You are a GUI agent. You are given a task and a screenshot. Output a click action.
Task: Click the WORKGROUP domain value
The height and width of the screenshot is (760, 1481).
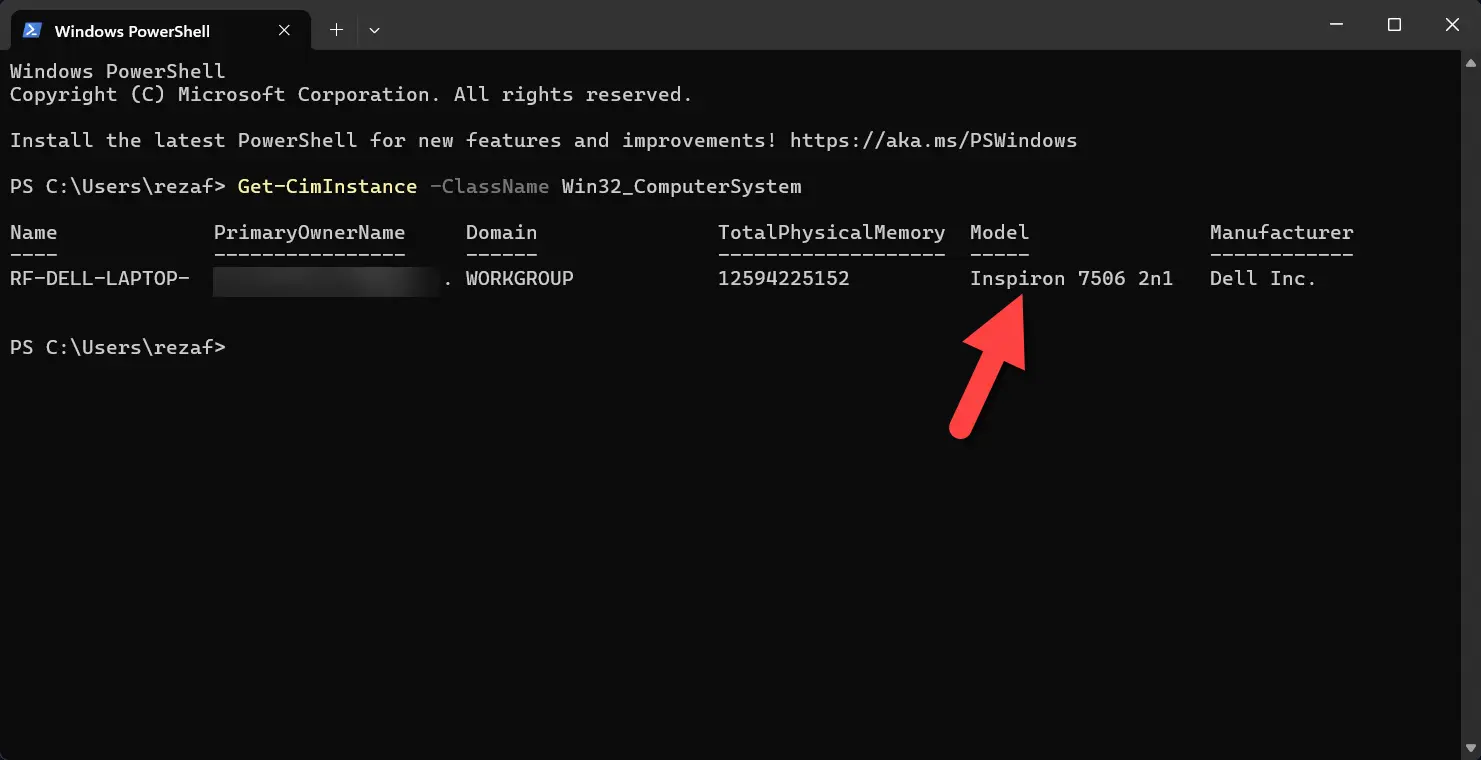pyautogui.click(x=519, y=278)
